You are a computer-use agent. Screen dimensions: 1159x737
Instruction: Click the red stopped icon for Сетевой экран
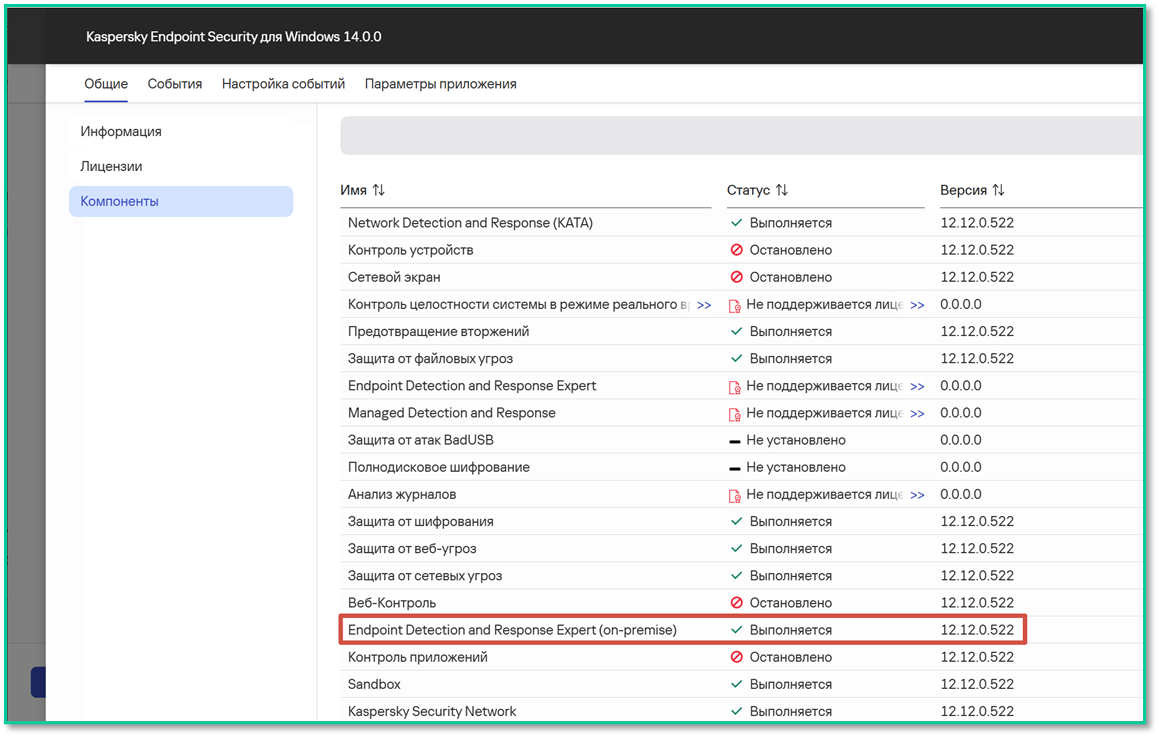coord(736,277)
